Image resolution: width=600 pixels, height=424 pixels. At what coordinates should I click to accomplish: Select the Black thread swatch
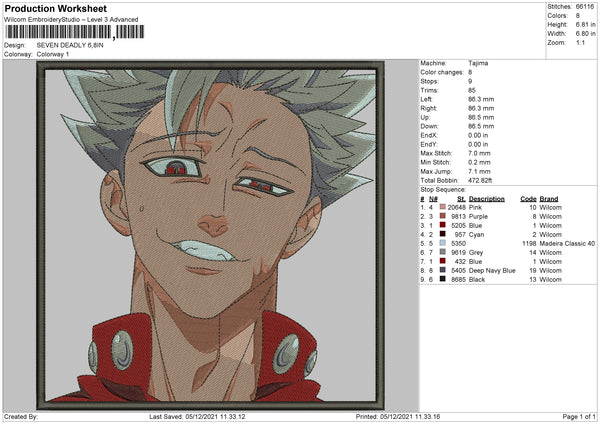click(x=443, y=279)
